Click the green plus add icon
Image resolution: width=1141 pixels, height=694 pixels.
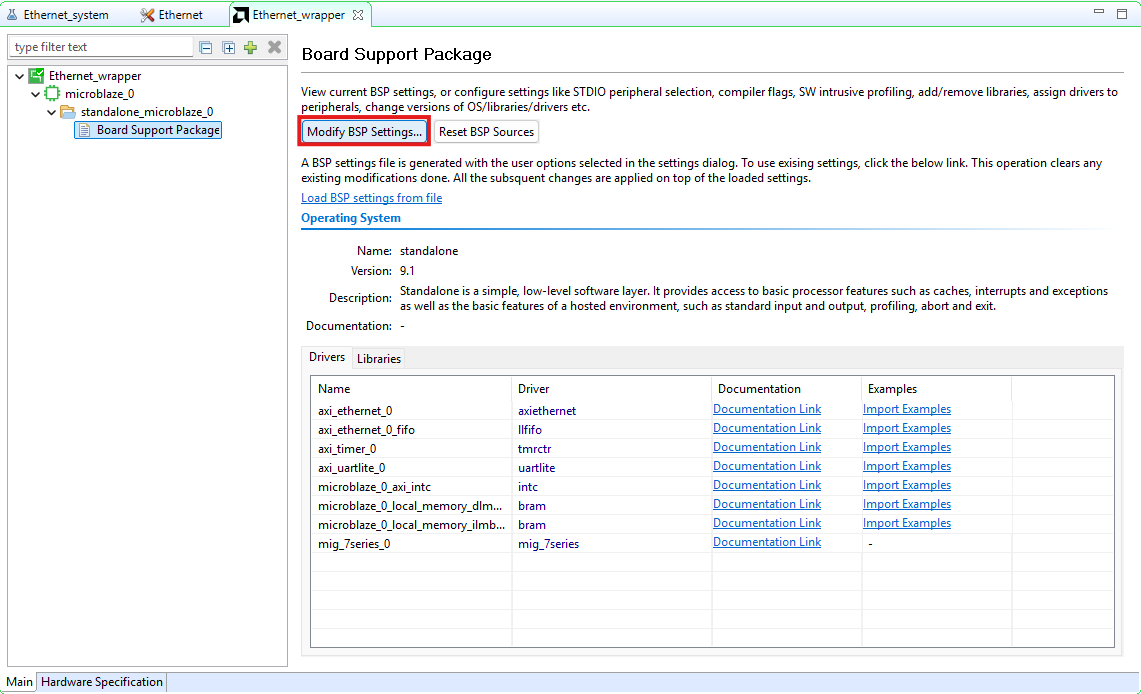click(250, 47)
